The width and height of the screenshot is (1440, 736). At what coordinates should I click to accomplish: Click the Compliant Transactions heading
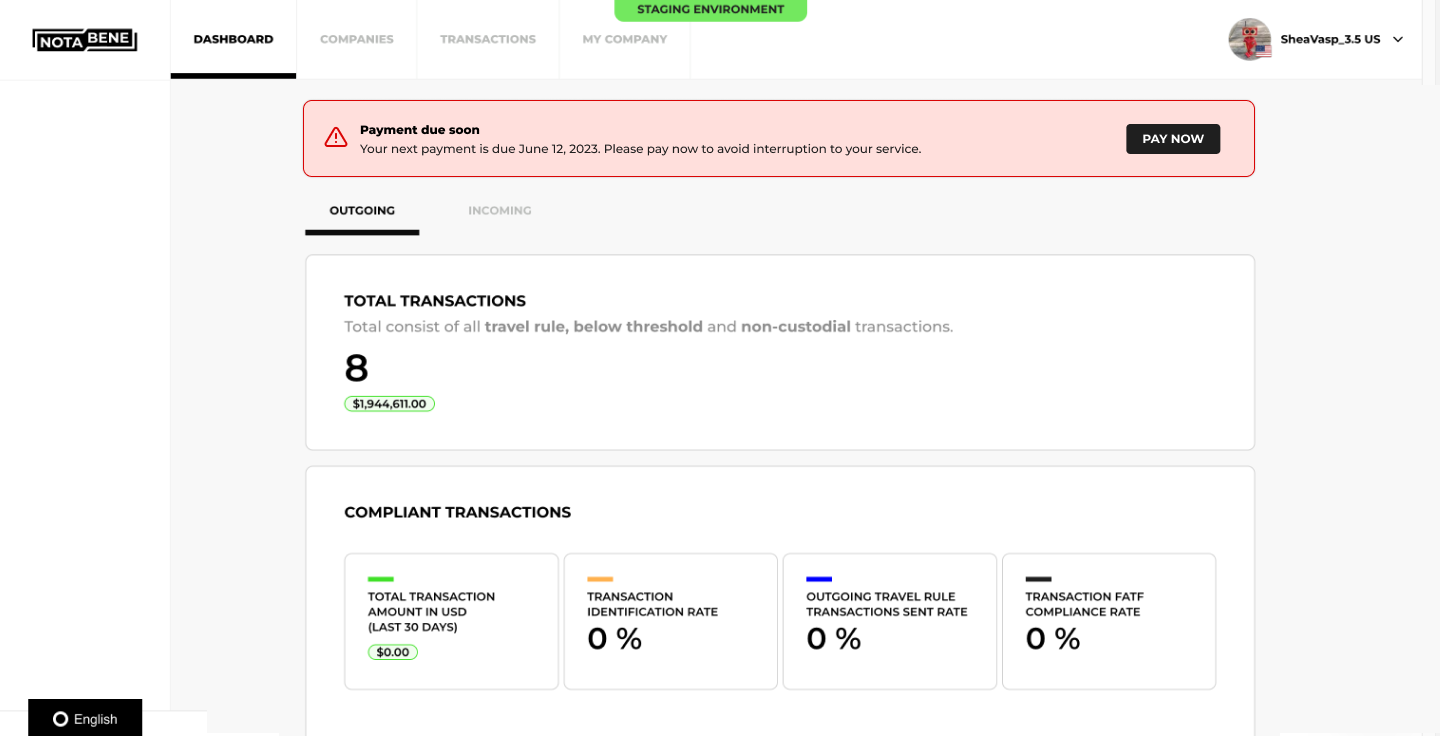tap(457, 512)
